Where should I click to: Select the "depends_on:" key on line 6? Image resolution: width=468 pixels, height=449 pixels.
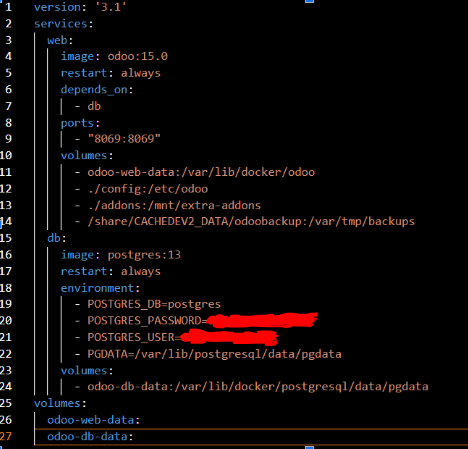pos(97,90)
